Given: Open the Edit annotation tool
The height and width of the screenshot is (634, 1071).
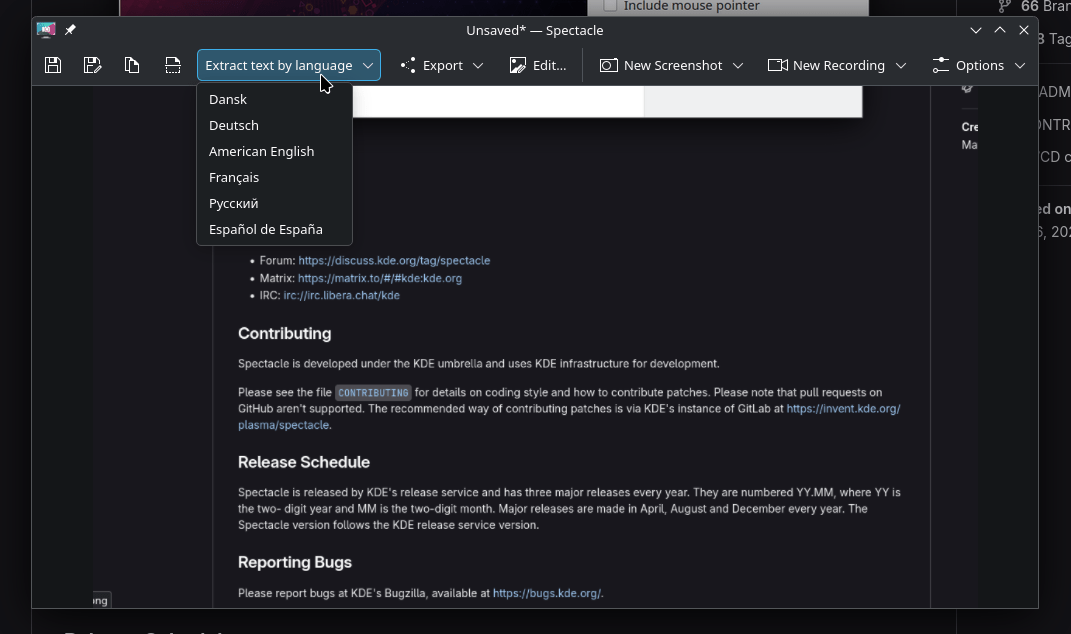Looking at the screenshot, I should 538,65.
